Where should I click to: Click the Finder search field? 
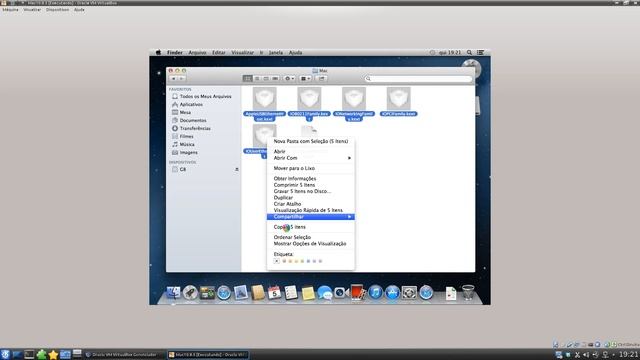(418, 78)
